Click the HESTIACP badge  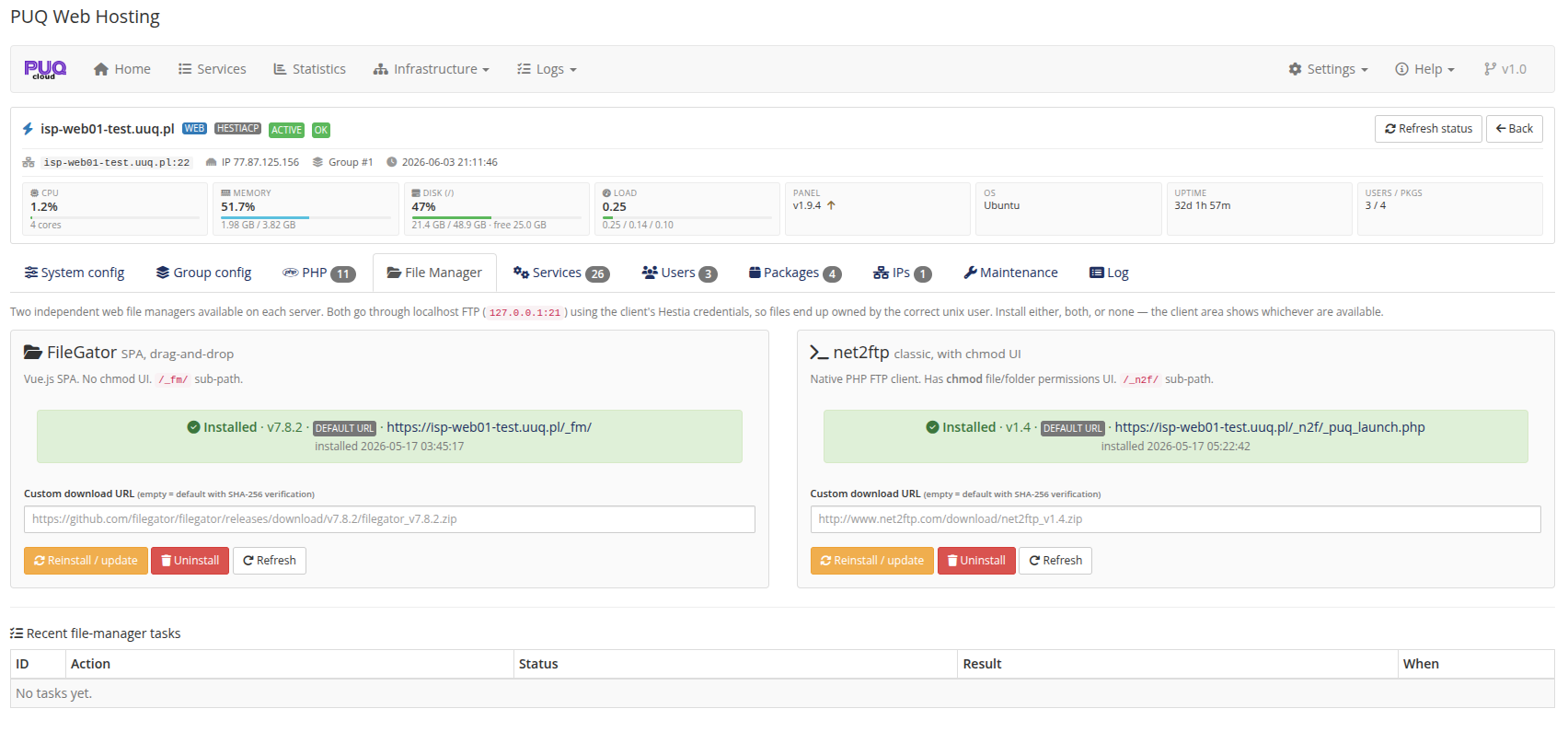coord(237,129)
